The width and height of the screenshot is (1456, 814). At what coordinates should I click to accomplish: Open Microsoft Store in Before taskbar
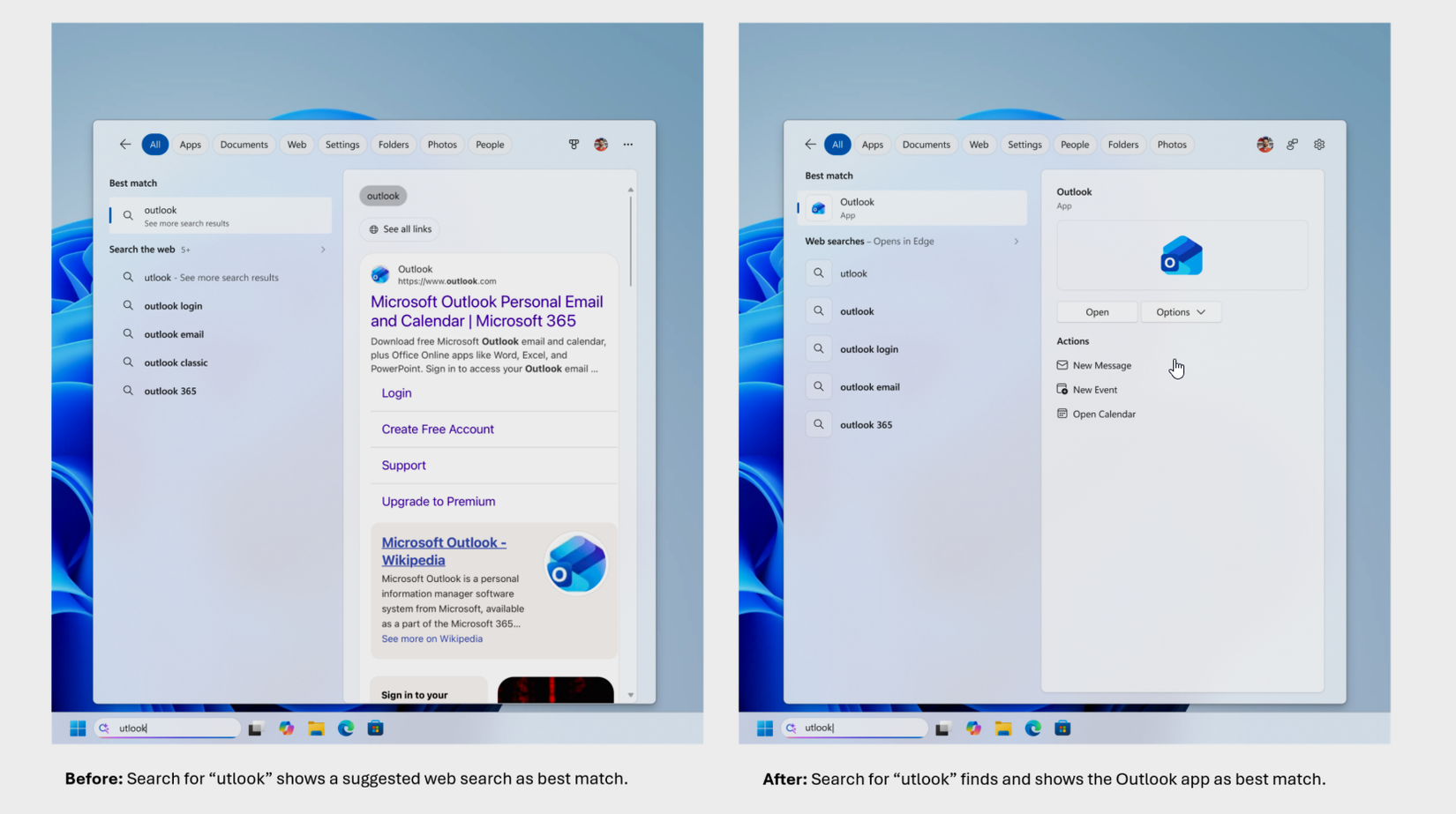point(376,728)
